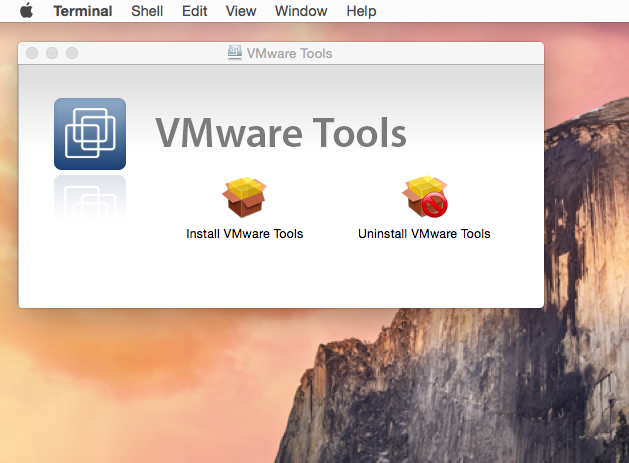This screenshot has height=463, width=629.
Task: Close the VMware Tools window
Action: [33, 53]
